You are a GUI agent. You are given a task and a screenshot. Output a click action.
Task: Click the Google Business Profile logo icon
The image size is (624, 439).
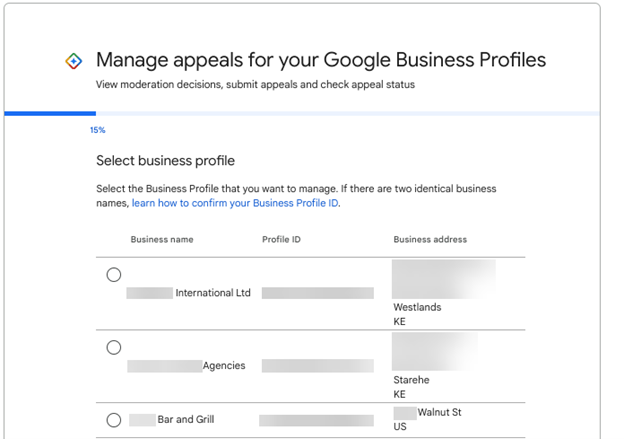[x=73, y=61]
